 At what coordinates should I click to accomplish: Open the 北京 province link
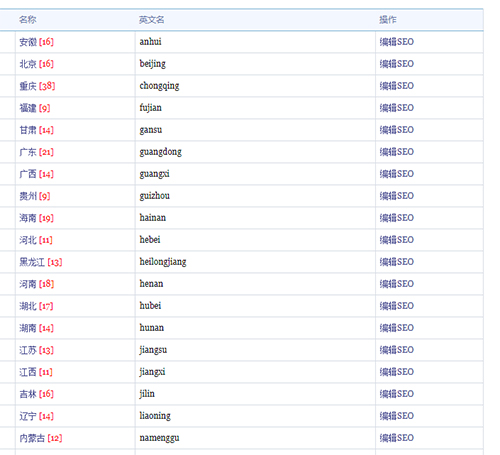click(28, 64)
